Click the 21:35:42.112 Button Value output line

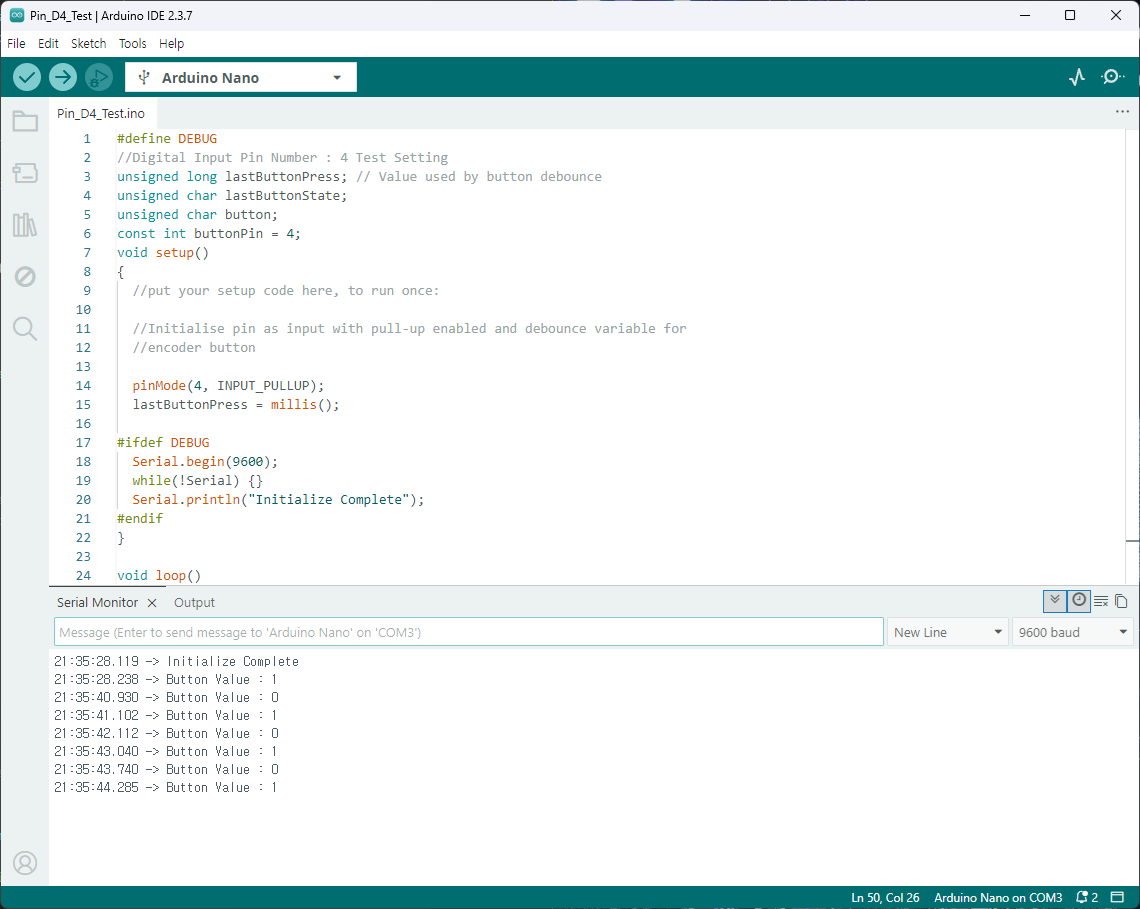click(166, 733)
